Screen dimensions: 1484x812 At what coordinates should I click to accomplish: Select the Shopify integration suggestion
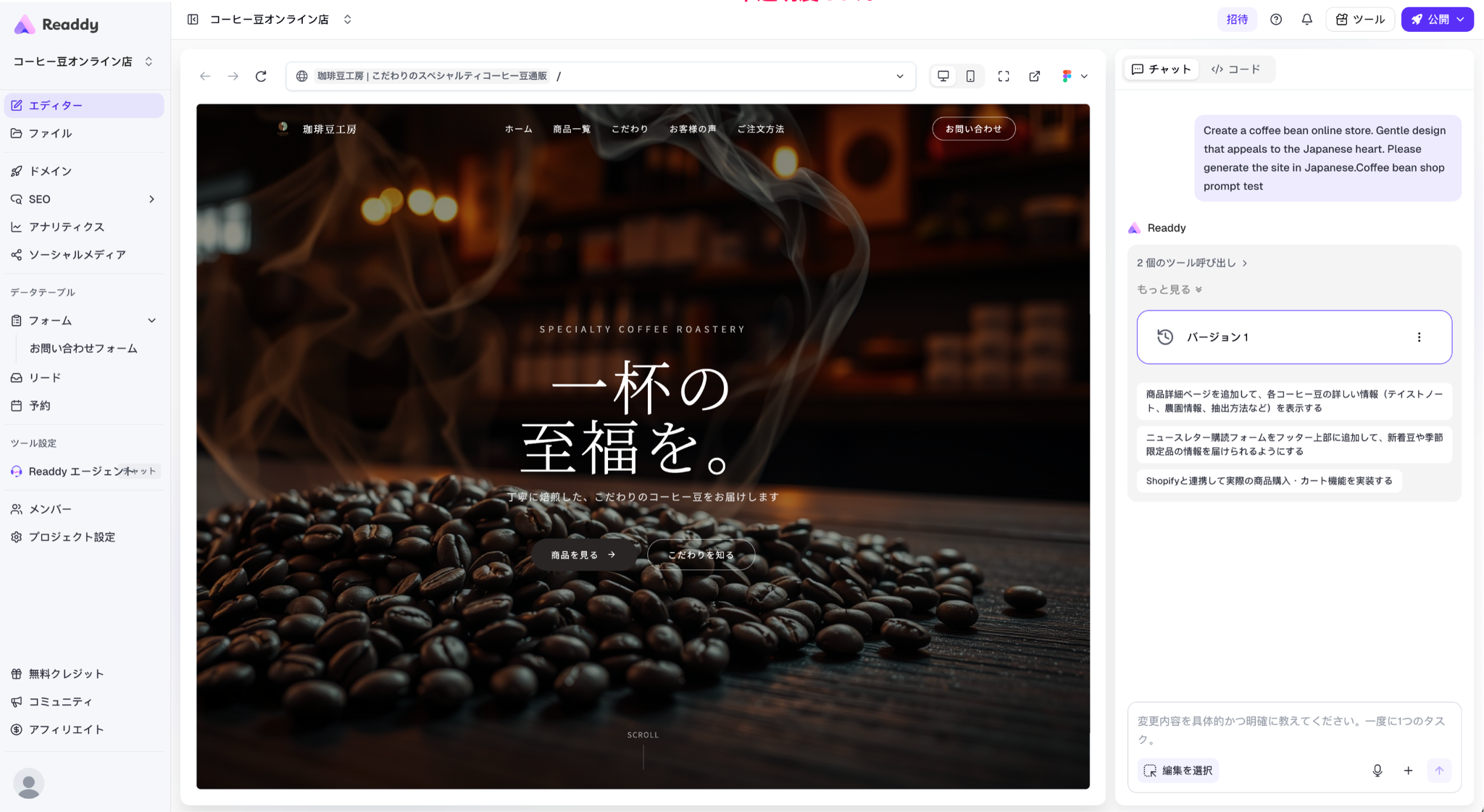point(1270,481)
